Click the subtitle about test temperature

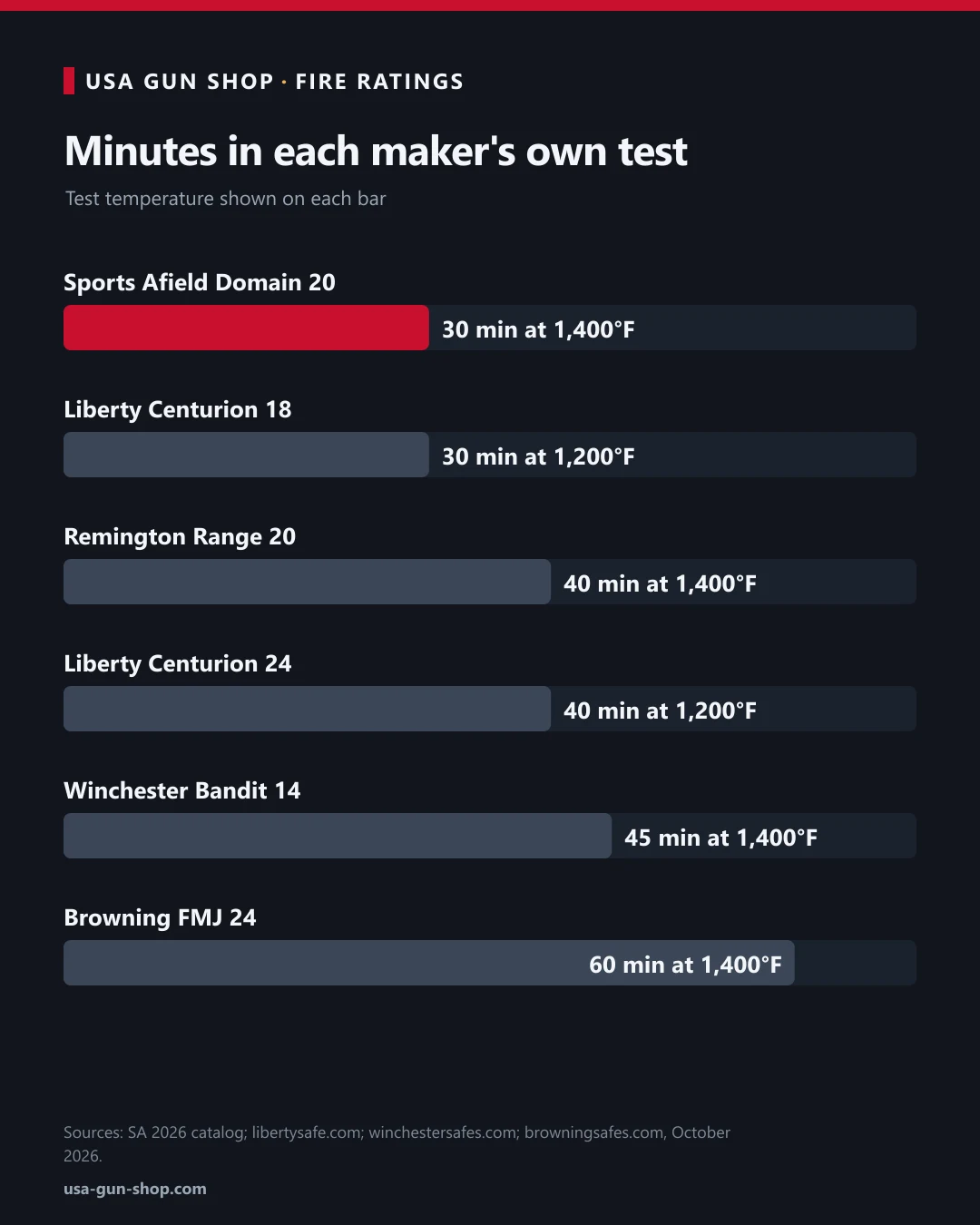pyautogui.click(x=225, y=199)
